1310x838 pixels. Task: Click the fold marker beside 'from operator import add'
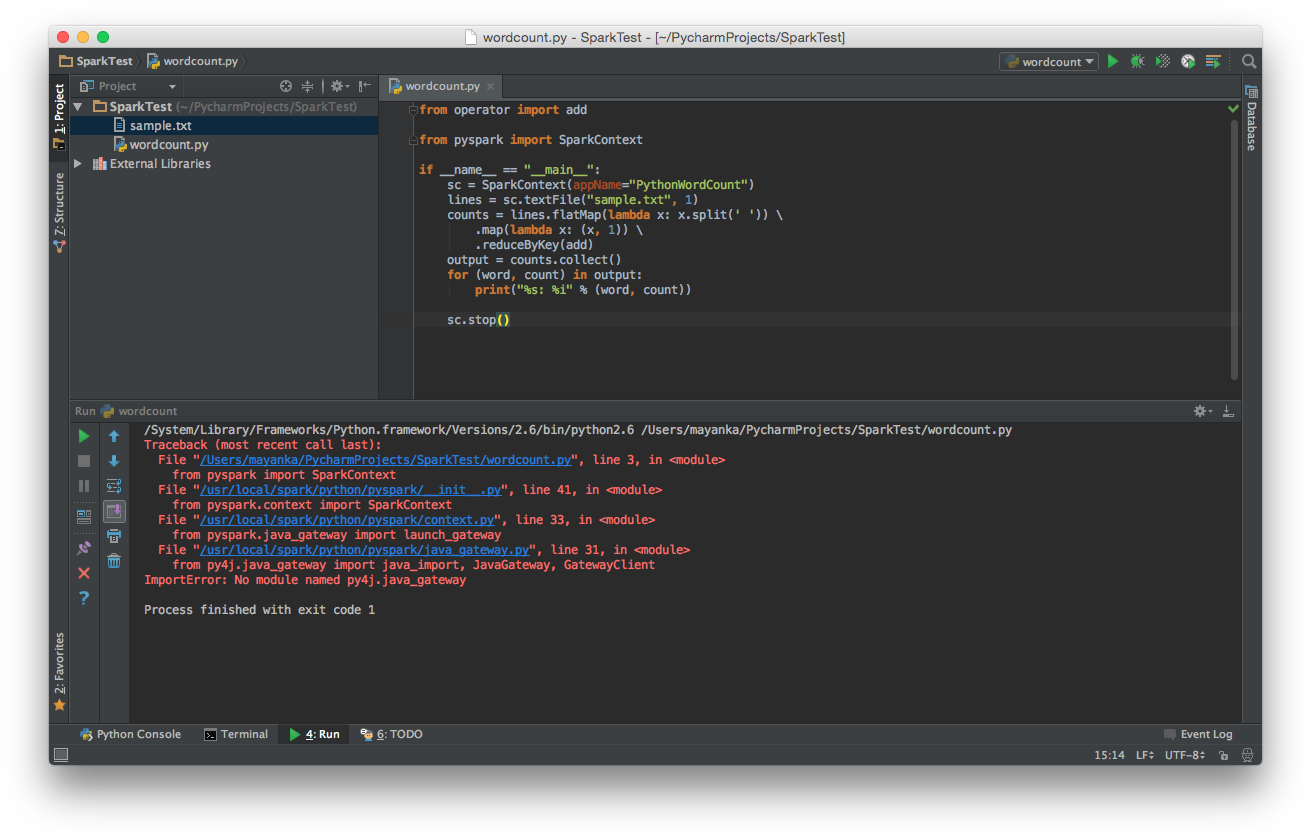[x=413, y=109]
